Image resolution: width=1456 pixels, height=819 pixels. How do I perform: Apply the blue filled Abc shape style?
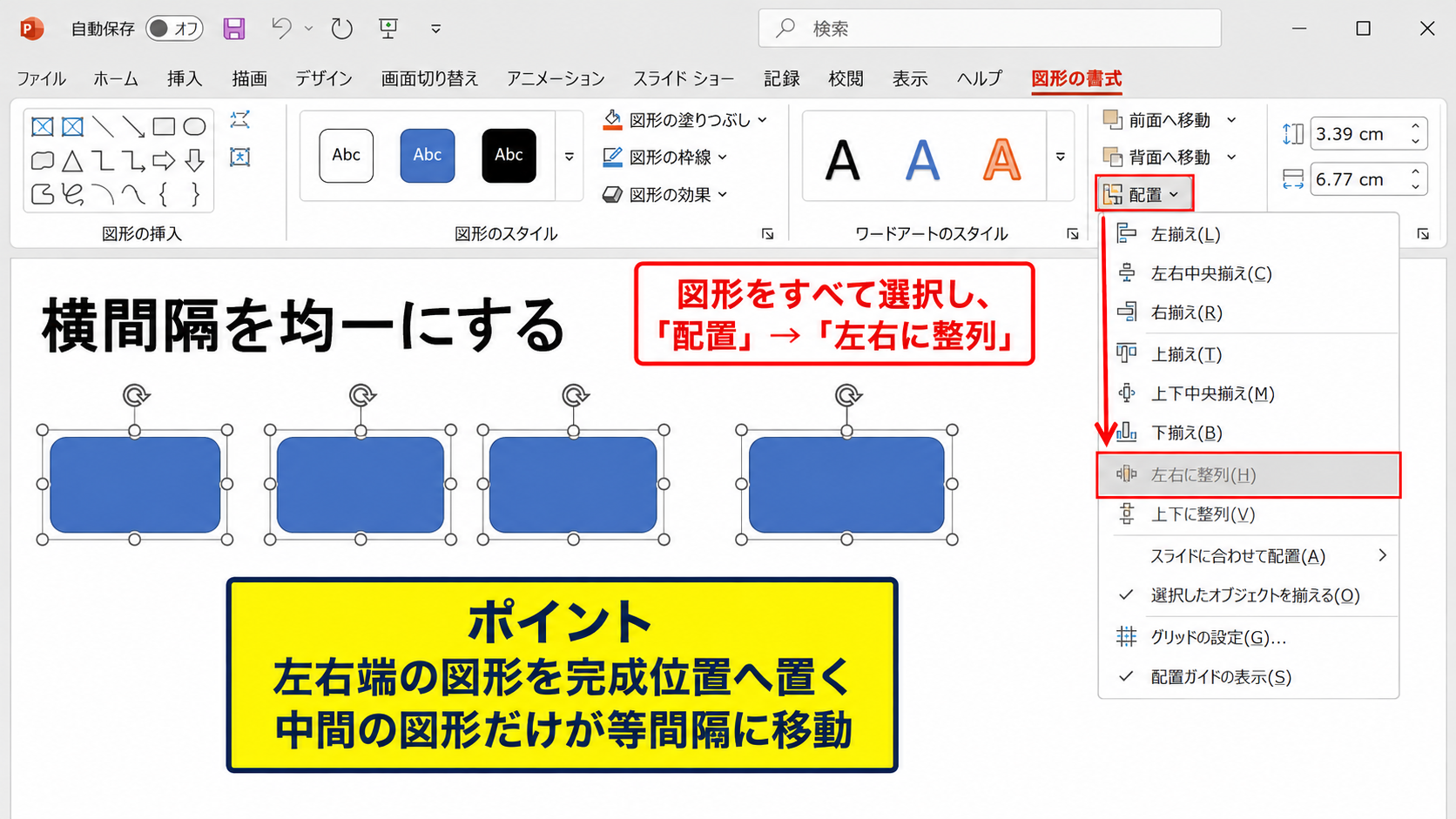pyautogui.click(x=428, y=156)
